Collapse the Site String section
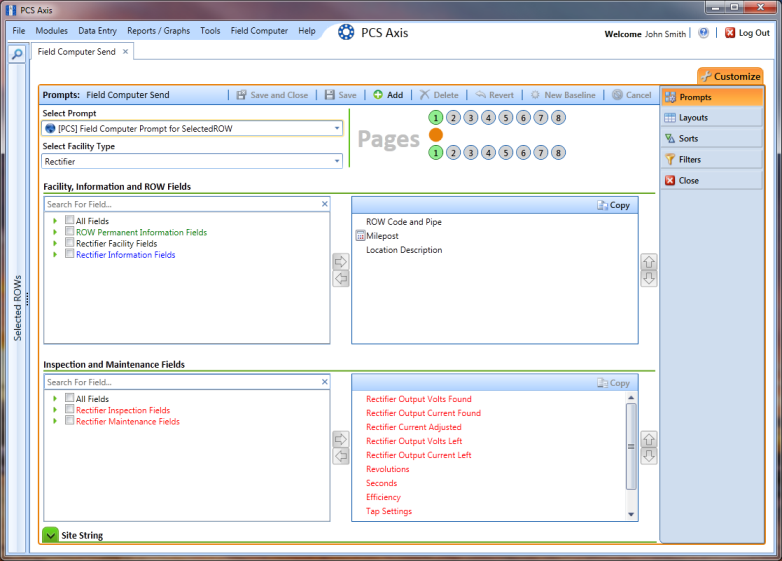782x561 pixels. 50,535
